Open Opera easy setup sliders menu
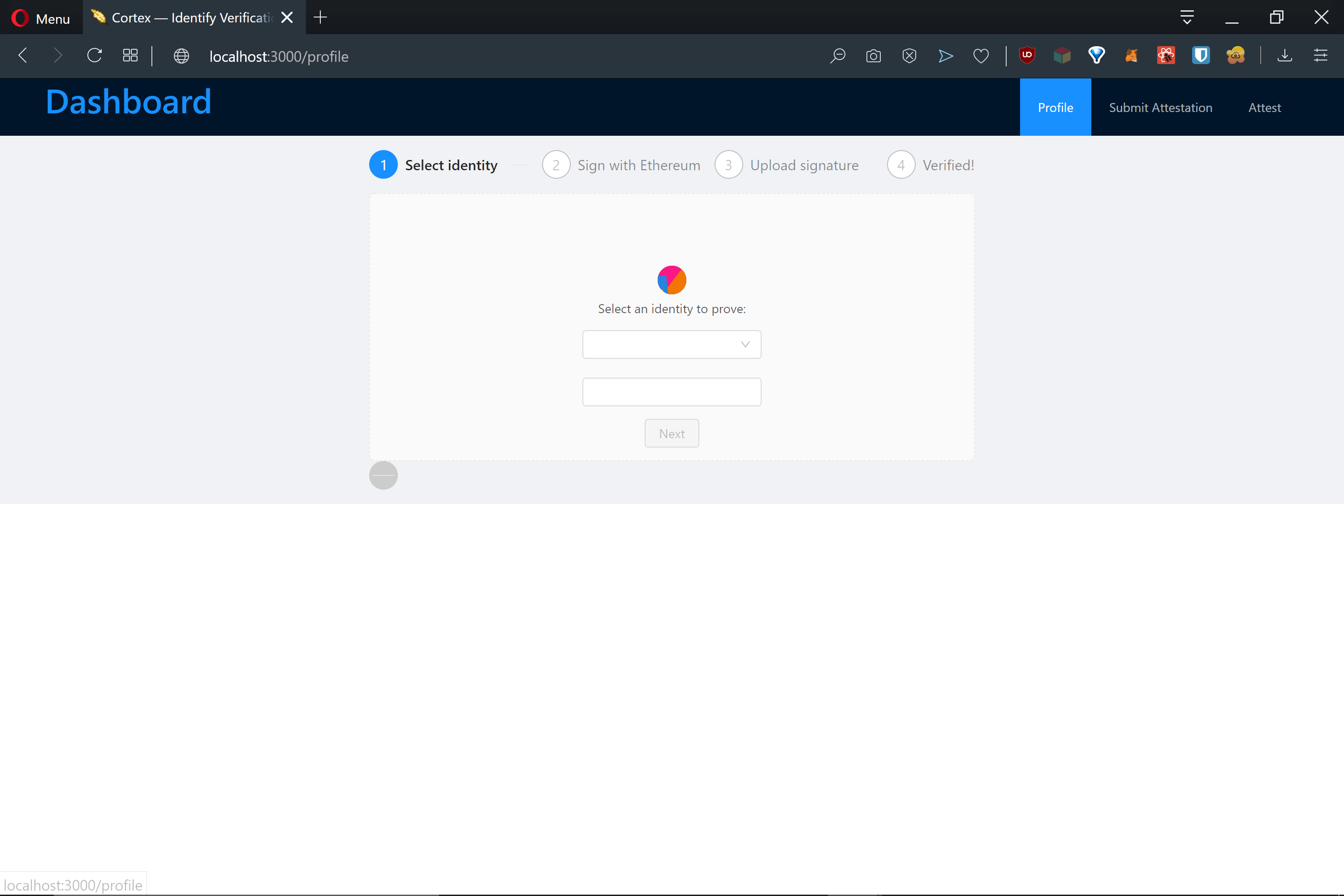Screen dimensions: 1344x896 tap(1321, 56)
